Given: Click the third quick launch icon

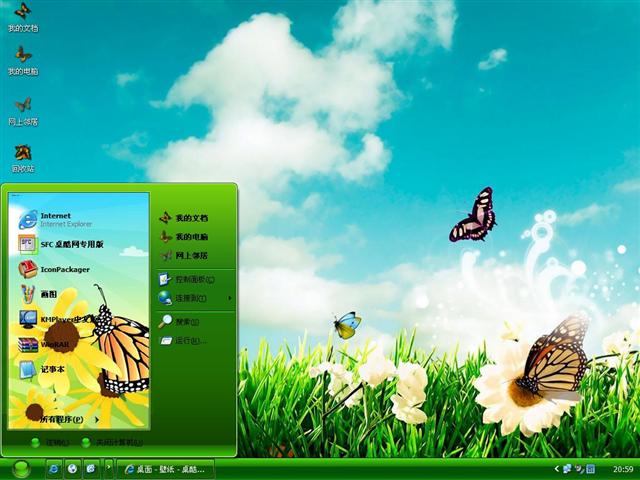Looking at the screenshot, I should coord(91,469).
